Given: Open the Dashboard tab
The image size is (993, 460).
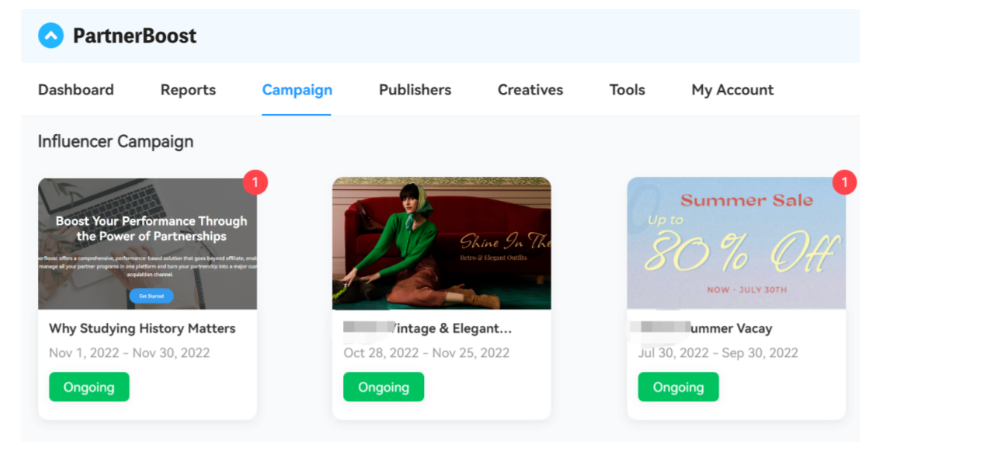Looking at the screenshot, I should [x=76, y=90].
